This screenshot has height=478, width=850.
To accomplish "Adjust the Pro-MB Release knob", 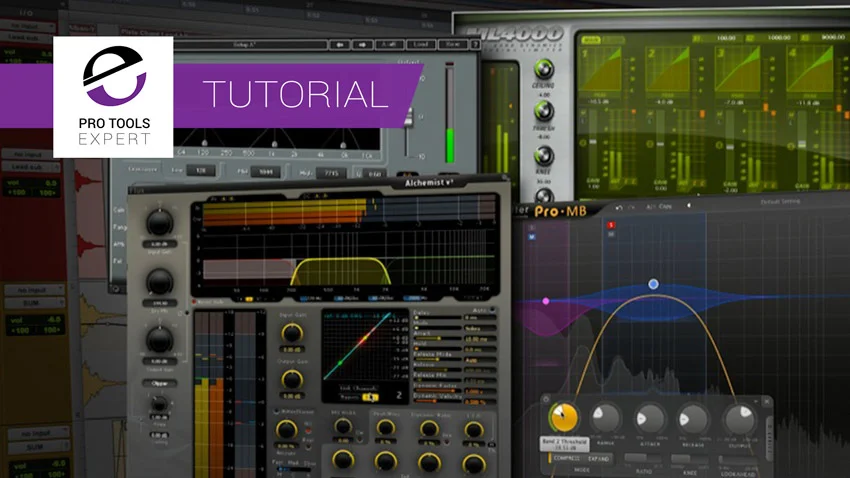I will [693, 418].
